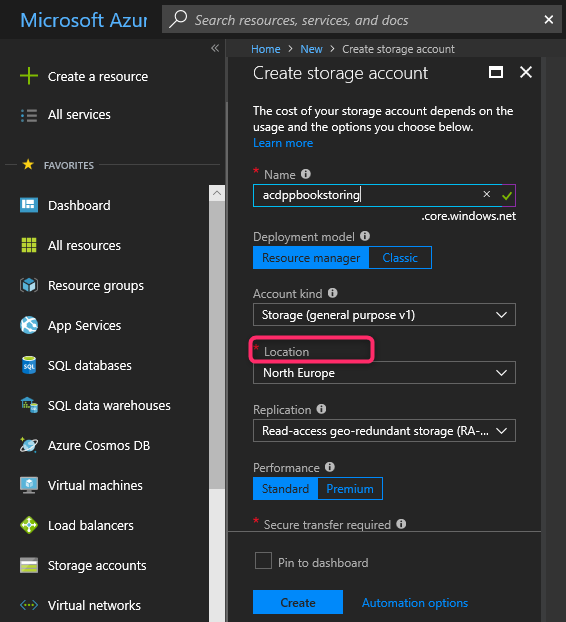Click the Load balancers diamond icon
Viewport: 566px width, 622px height.
pos(29,525)
